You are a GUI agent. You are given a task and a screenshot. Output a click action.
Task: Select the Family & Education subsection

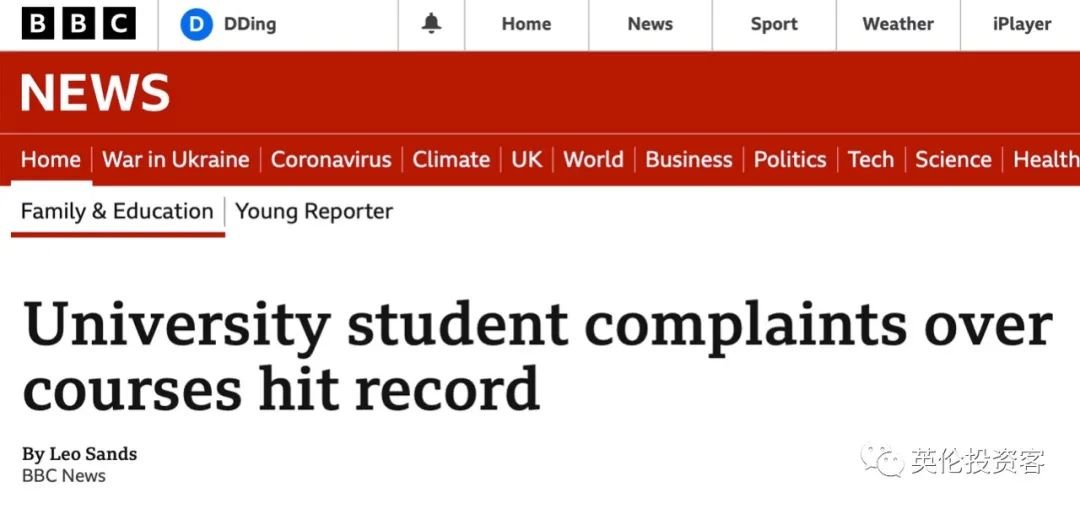(117, 211)
